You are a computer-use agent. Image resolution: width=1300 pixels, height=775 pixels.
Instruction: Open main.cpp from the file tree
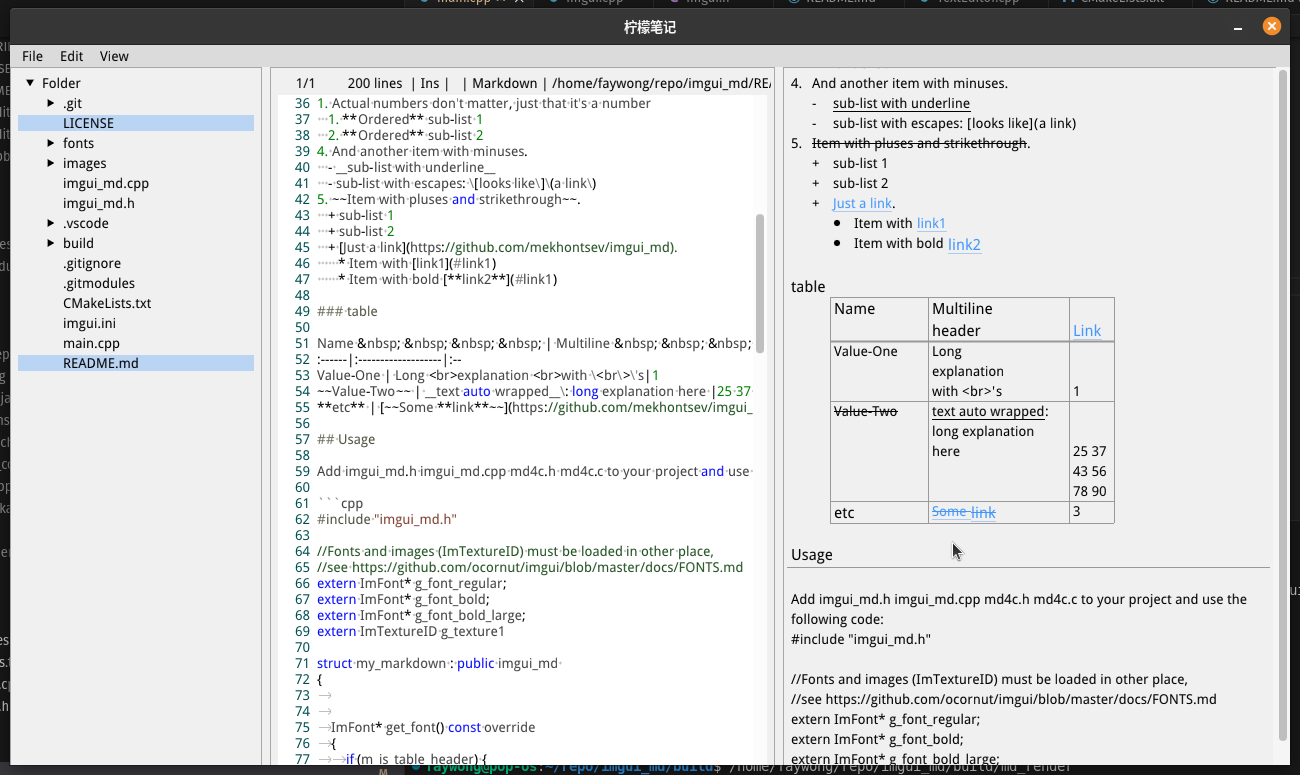tap(91, 343)
